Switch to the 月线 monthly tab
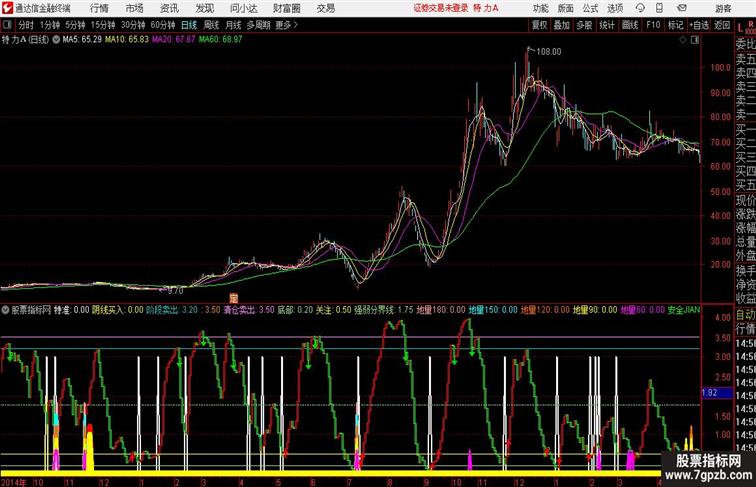This screenshot has height=487, width=756. coord(233,25)
